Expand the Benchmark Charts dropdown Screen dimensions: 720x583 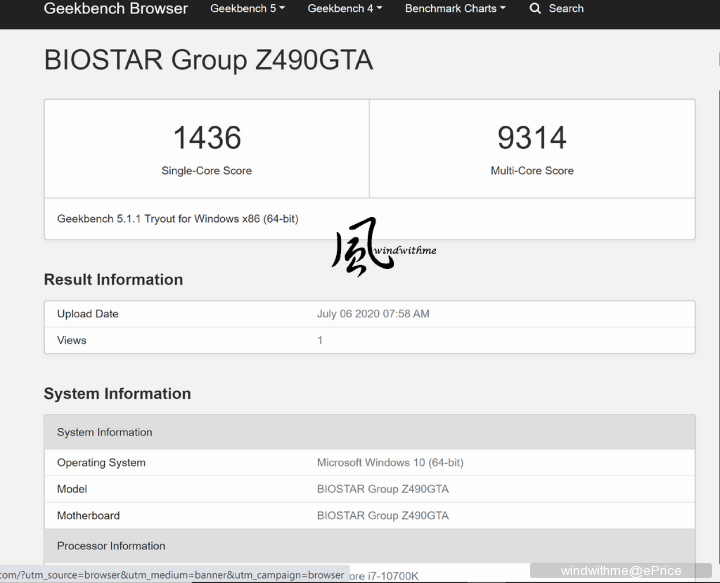pos(455,8)
